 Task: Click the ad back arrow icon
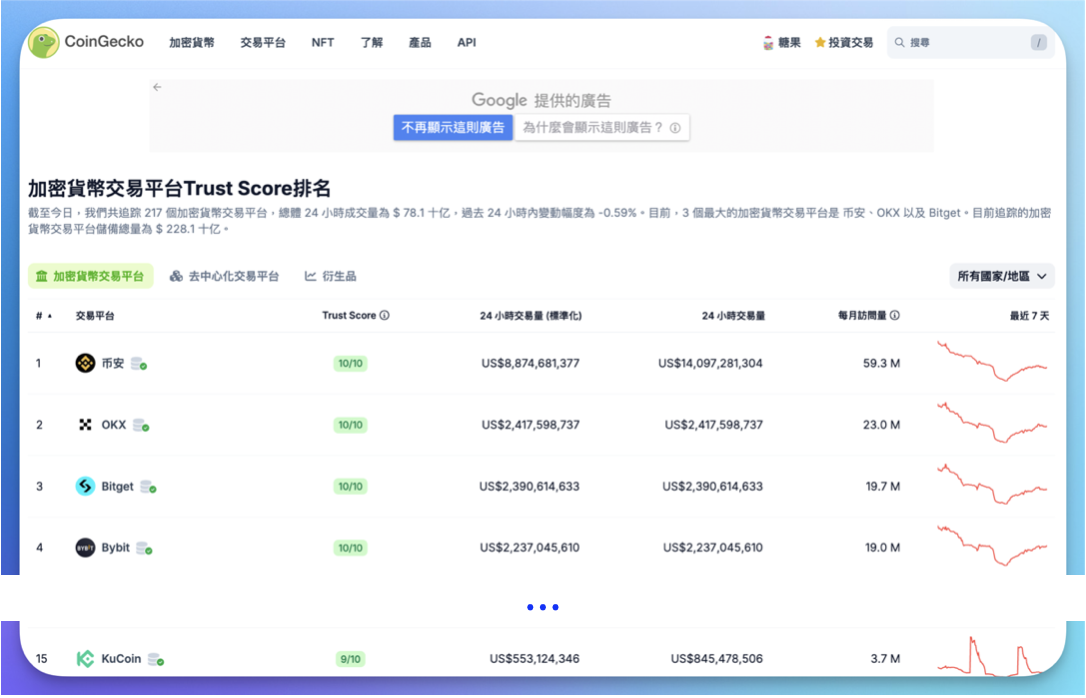point(157,87)
